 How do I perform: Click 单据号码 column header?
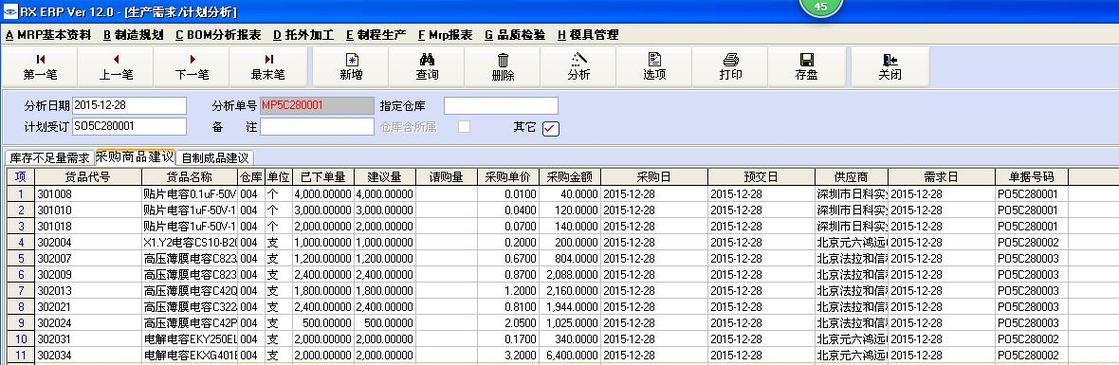(x=1031, y=176)
